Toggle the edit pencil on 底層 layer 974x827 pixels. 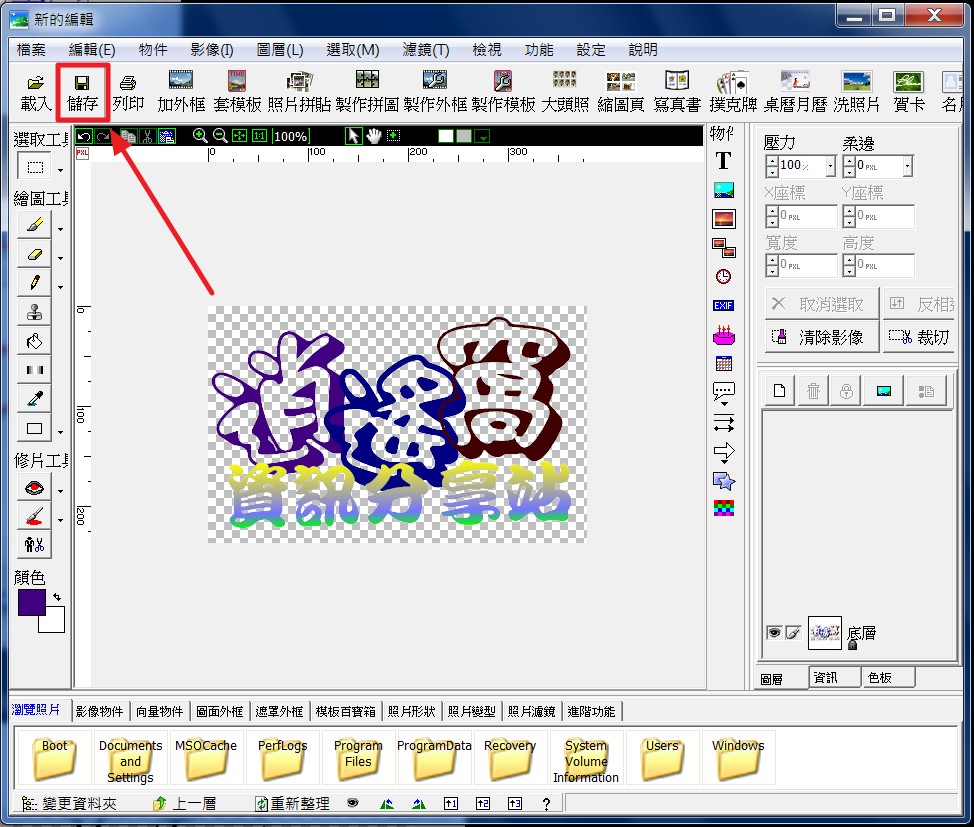click(x=793, y=633)
